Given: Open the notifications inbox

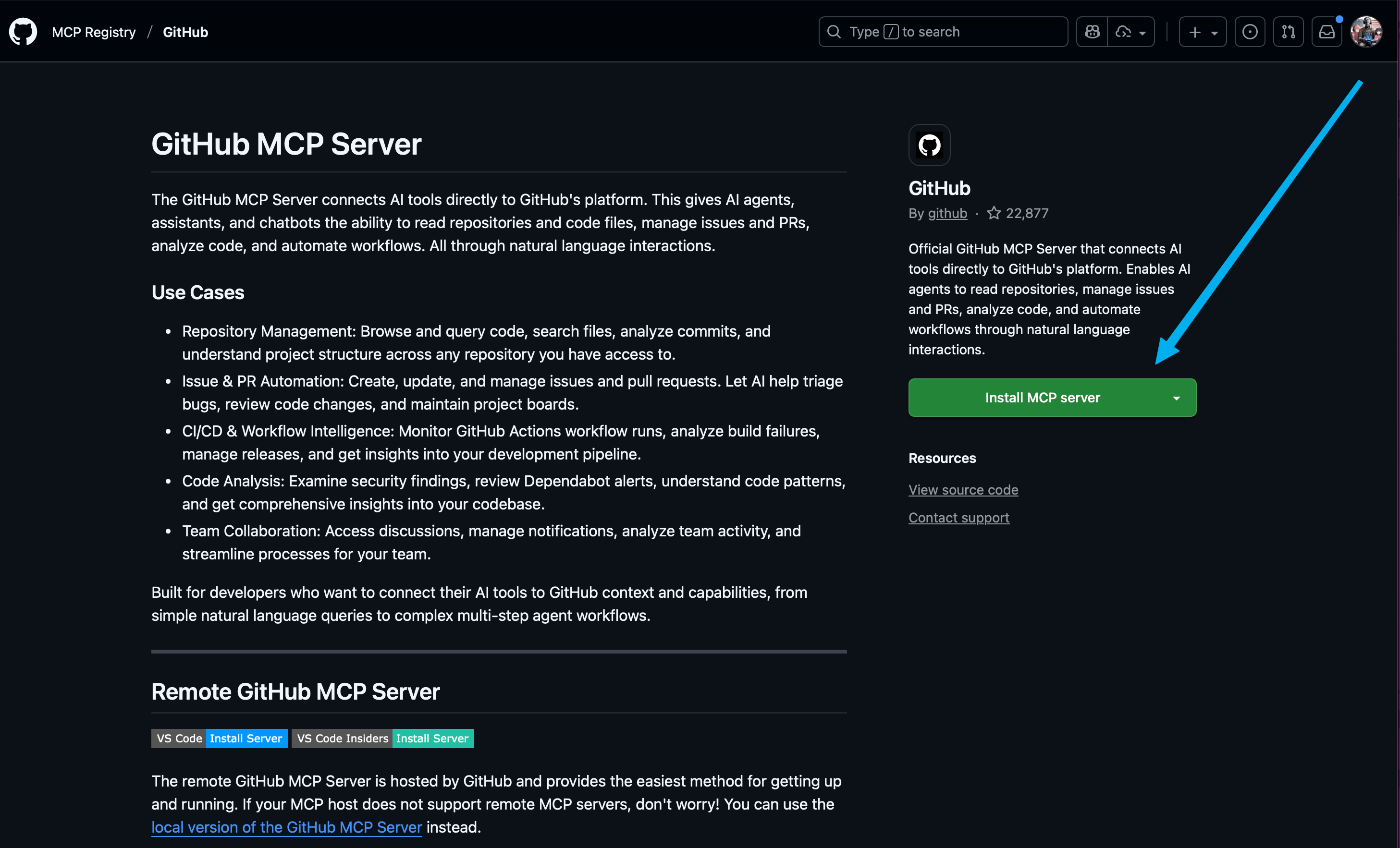Looking at the screenshot, I should 1326,32.
